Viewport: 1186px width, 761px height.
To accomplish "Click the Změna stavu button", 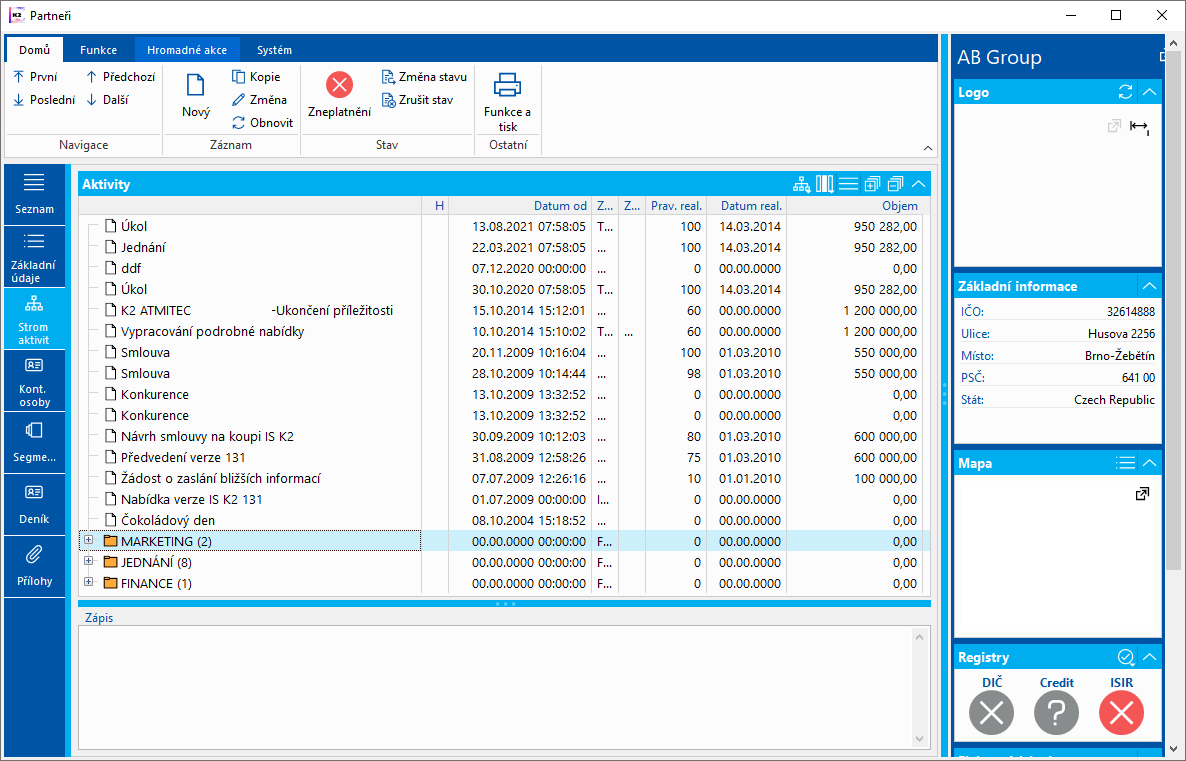I will (x=424, y=77).
